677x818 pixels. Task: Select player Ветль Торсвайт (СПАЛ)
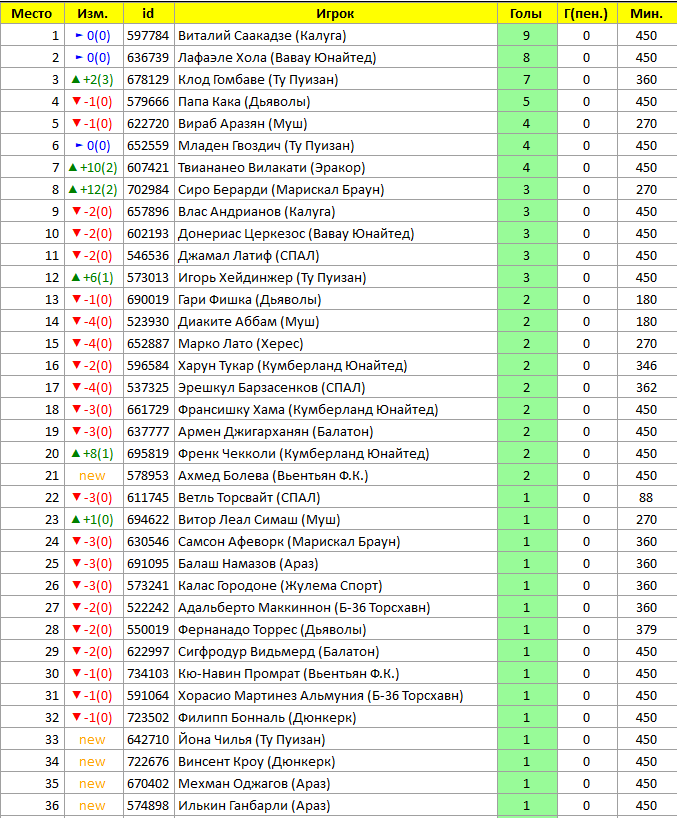click(249, 498)
